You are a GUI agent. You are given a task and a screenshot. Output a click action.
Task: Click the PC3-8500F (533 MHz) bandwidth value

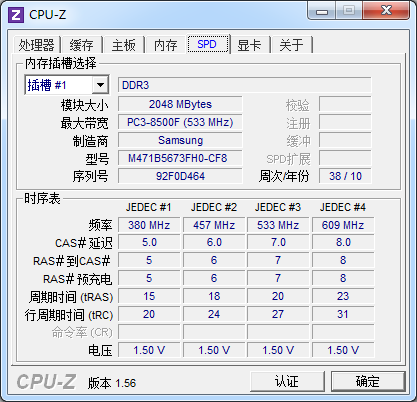pos(180,122)
